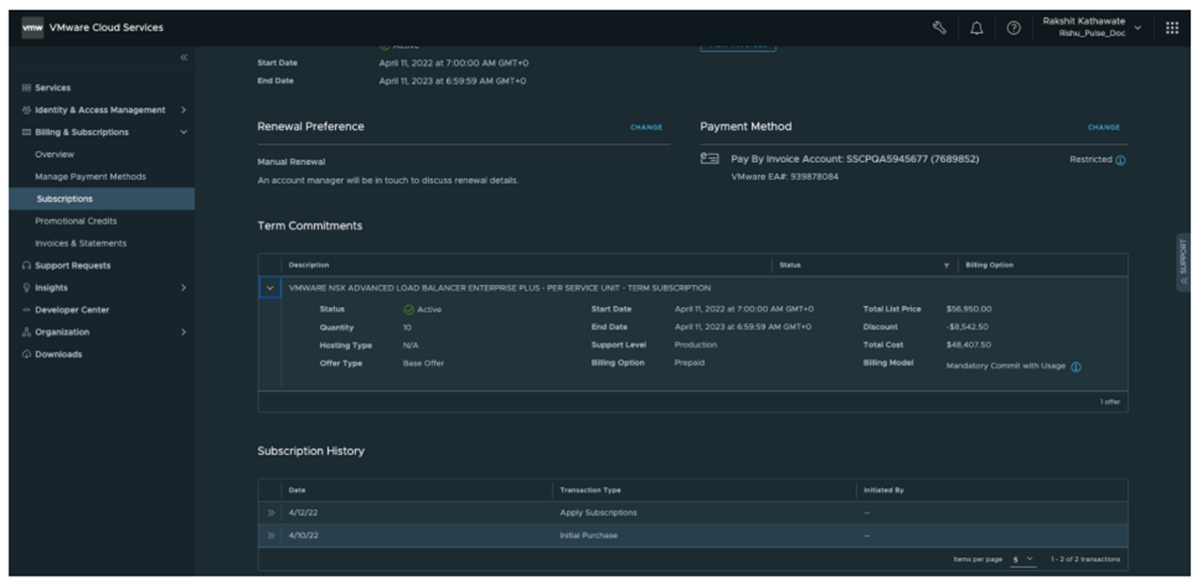Collapse the left navigation sidebar
Viewport: 1202px width, 585px height.
183,58
